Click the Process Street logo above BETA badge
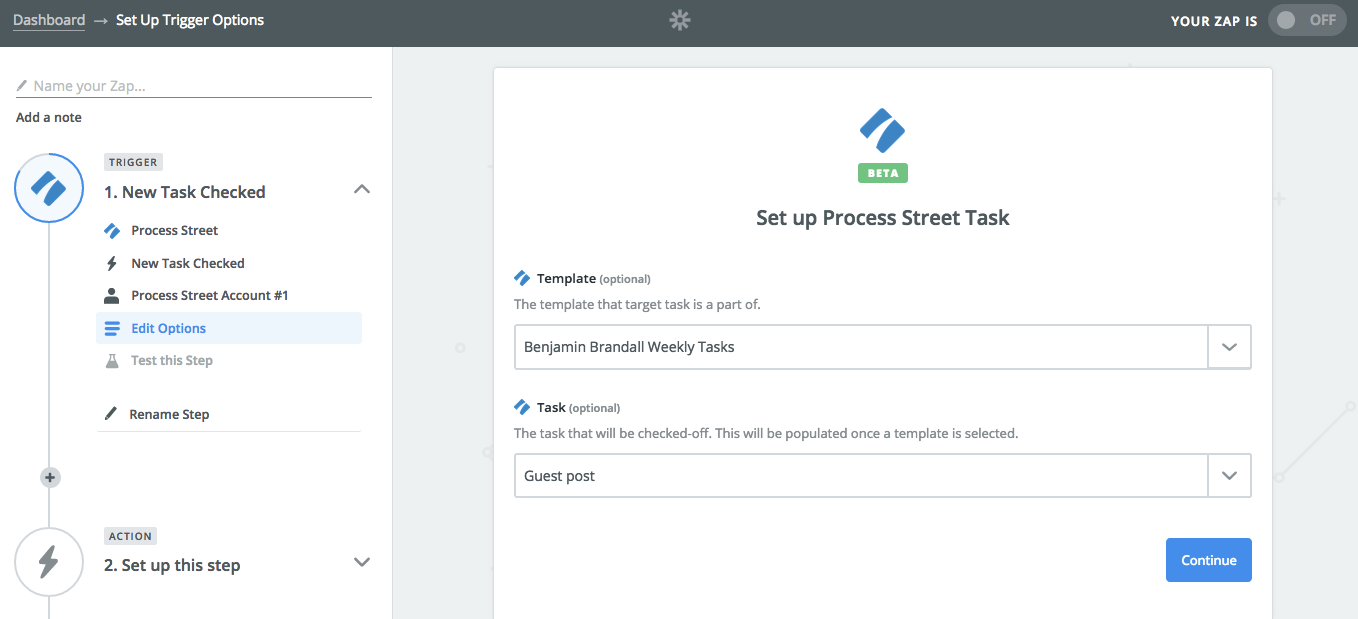The height and width of the screenshot is (619, 1358). tap(882, 130)
